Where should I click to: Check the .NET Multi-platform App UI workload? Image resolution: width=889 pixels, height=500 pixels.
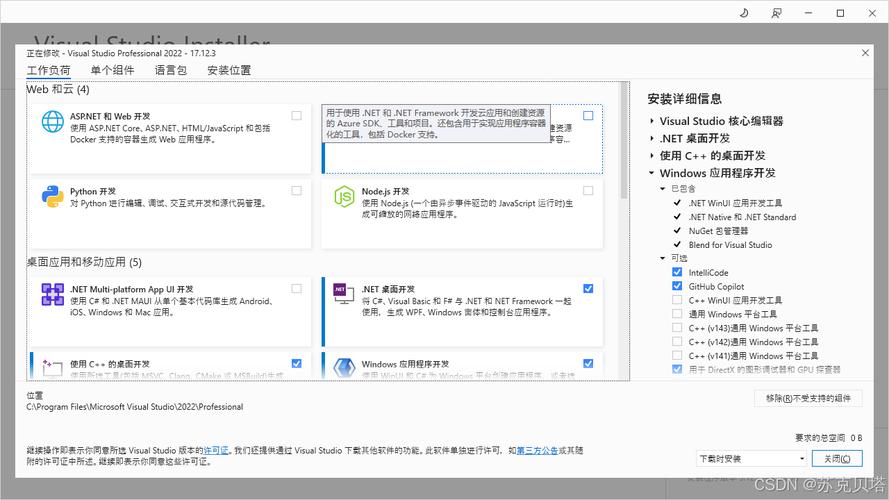point(297,289)
